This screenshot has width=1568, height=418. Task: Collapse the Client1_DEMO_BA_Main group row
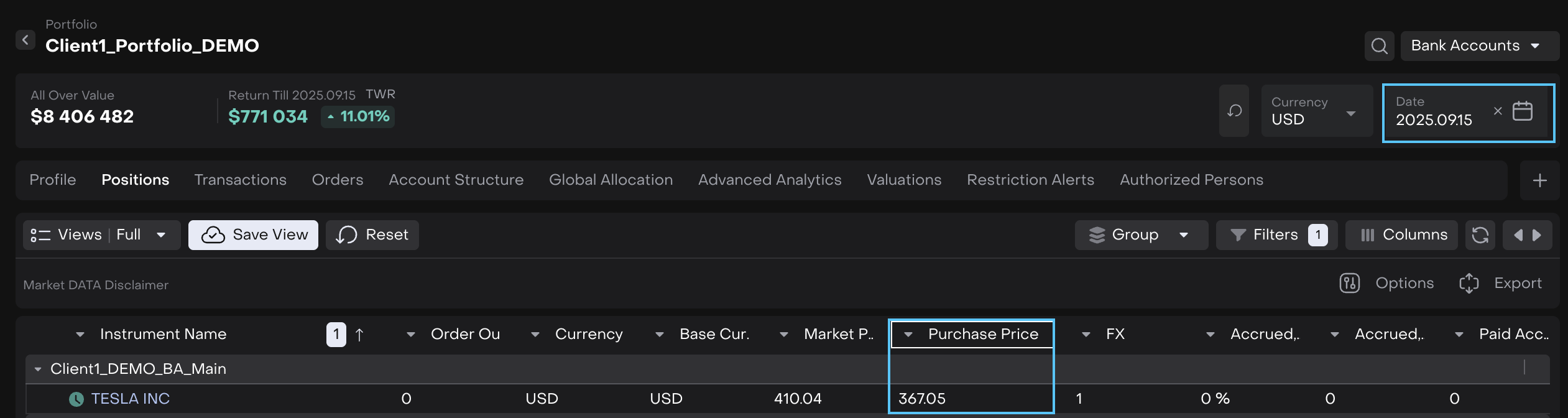coord(38,369)
